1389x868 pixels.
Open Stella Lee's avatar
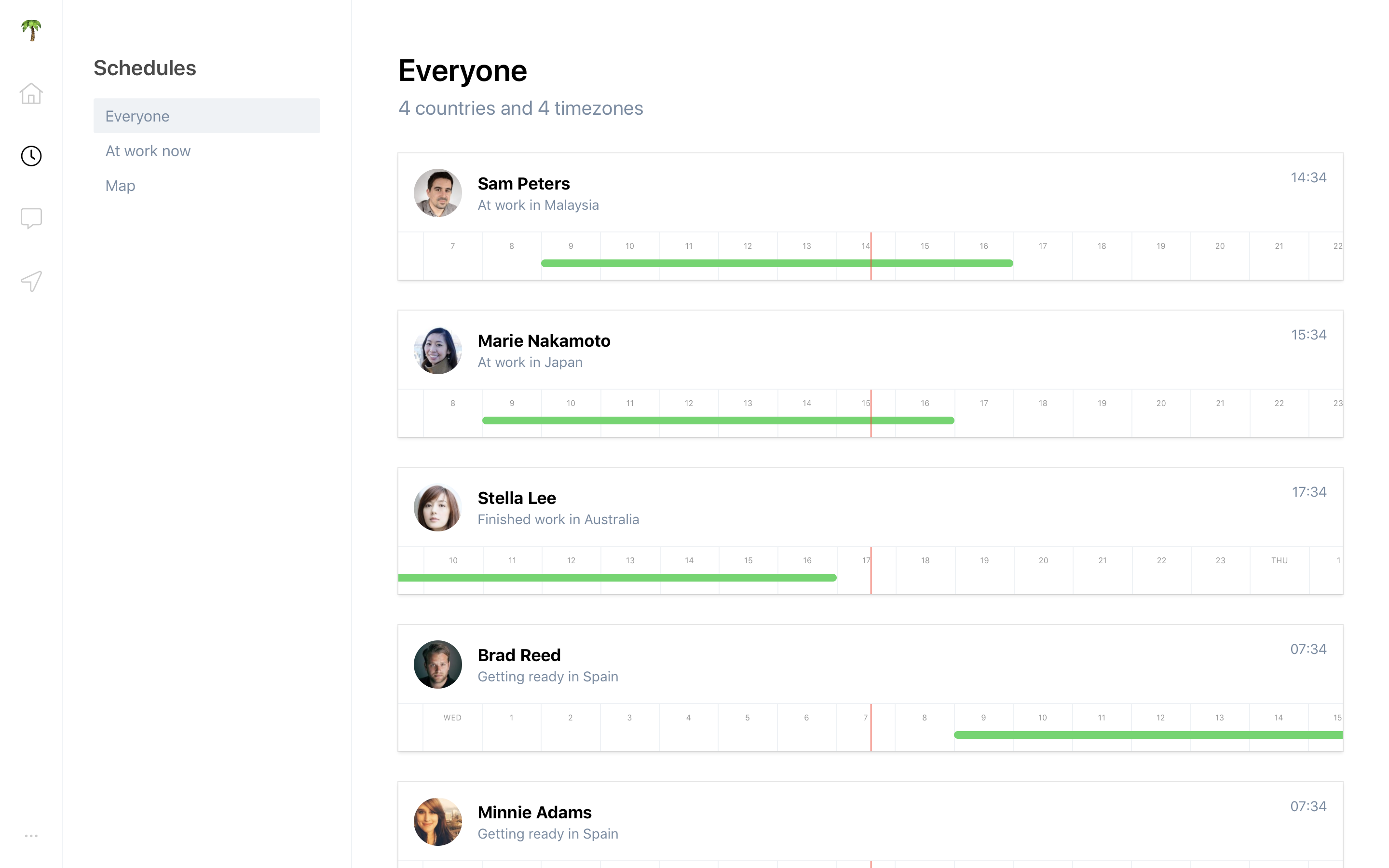coord(437,507)
